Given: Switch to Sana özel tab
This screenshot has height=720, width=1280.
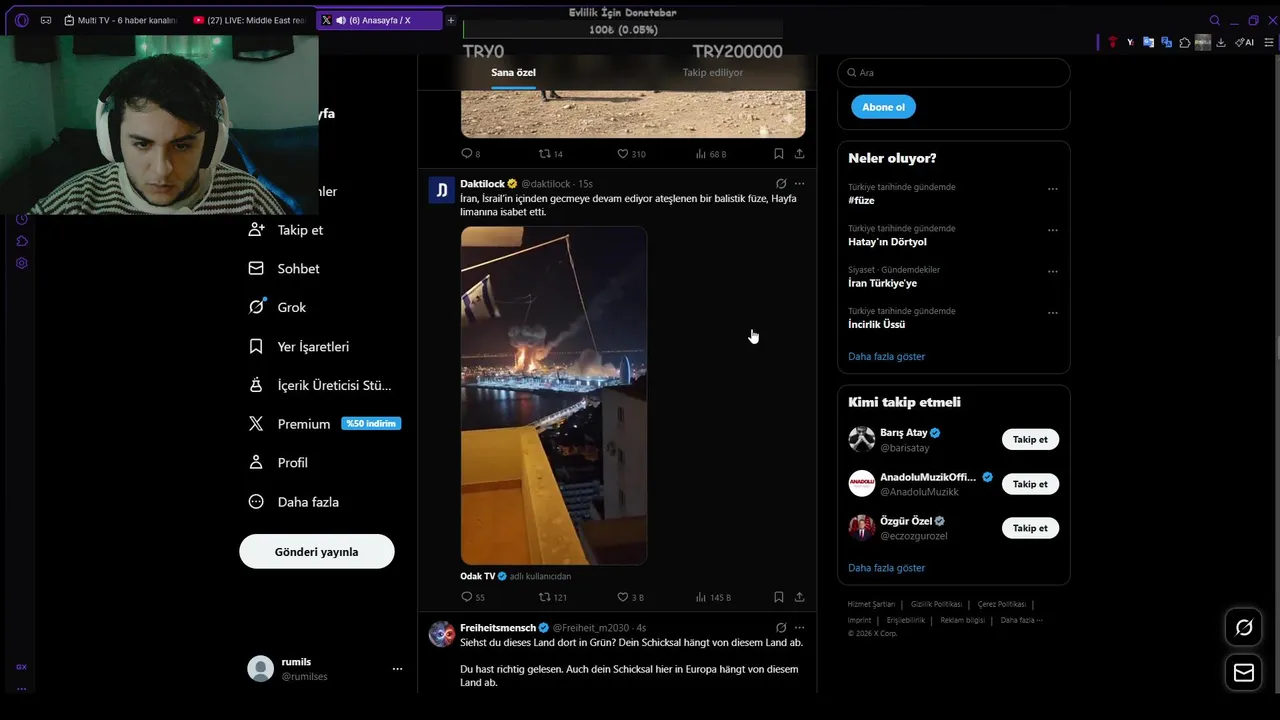Looking at the screenshot, I should coord(513,73).
